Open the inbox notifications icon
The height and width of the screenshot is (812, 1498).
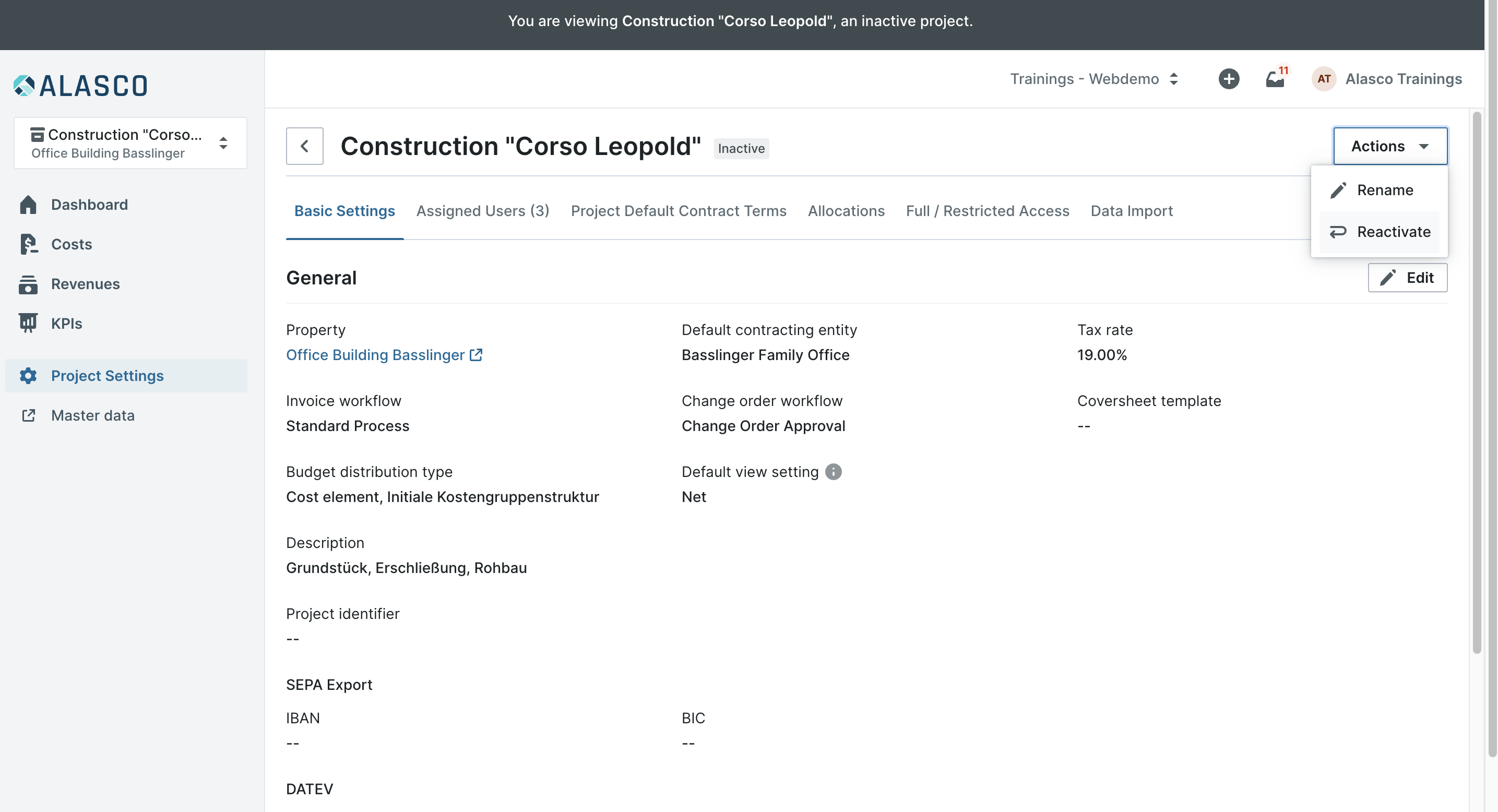[1275, 78]
